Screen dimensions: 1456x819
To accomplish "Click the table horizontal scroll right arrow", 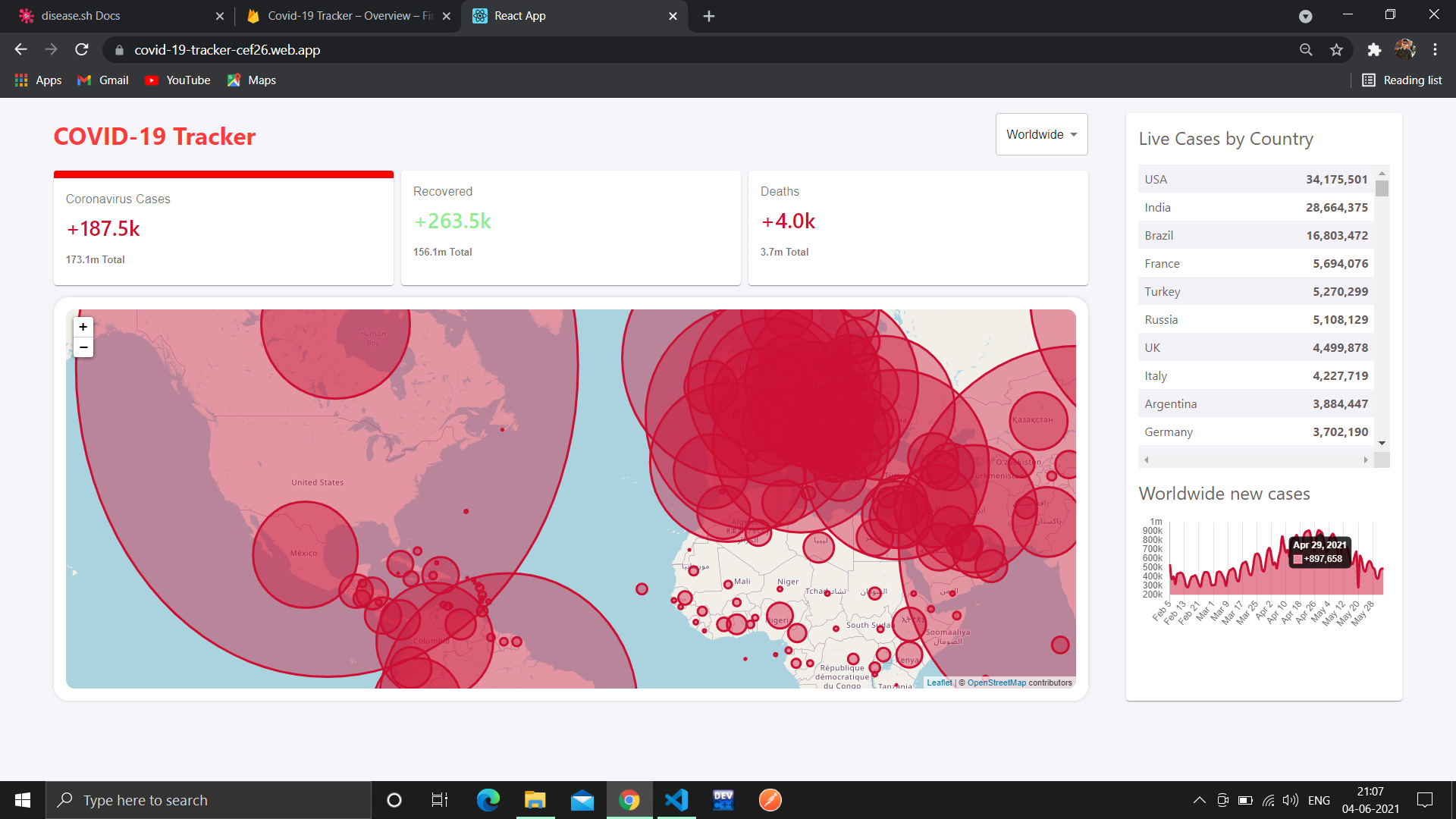I will 1366,460.
